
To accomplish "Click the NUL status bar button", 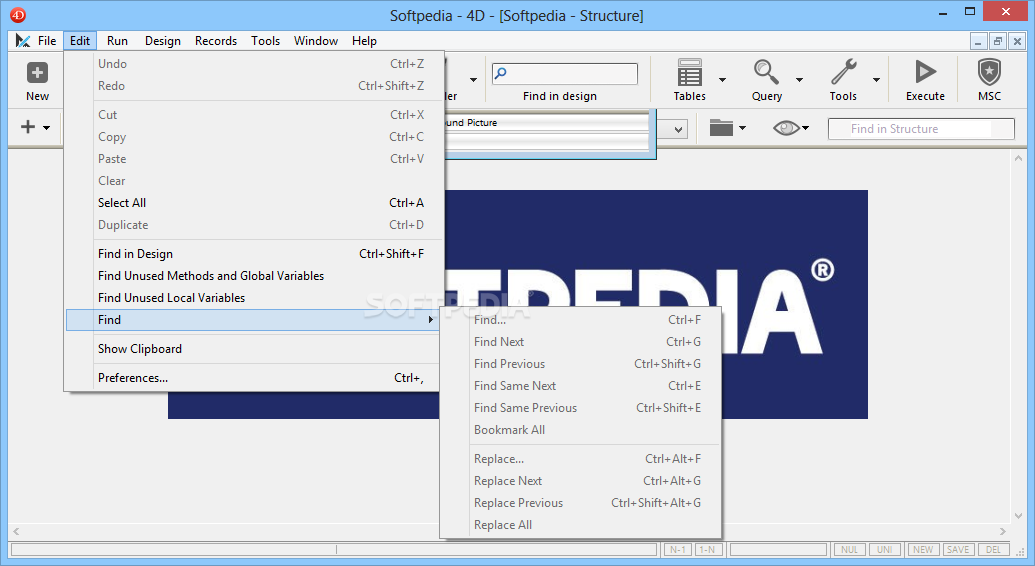I will click(x=849, y=549).
